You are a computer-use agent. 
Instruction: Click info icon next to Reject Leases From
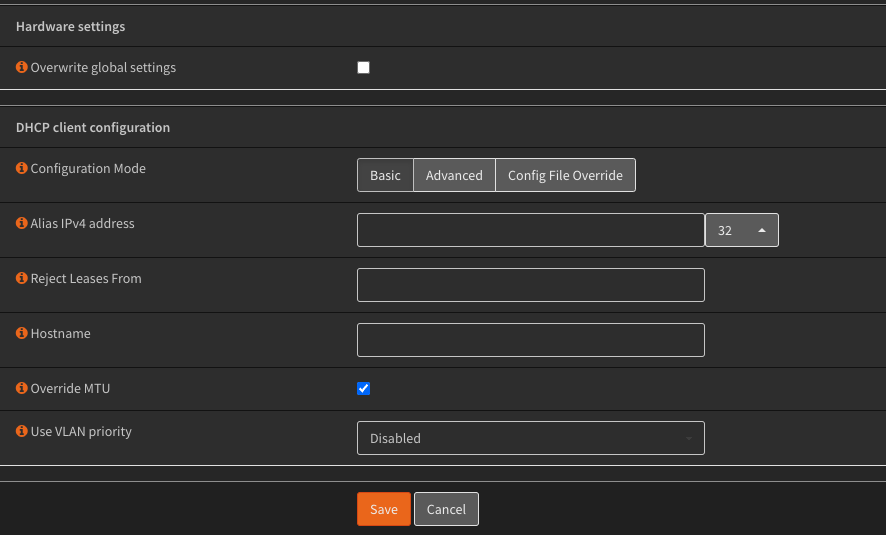(x=21, y=278)
